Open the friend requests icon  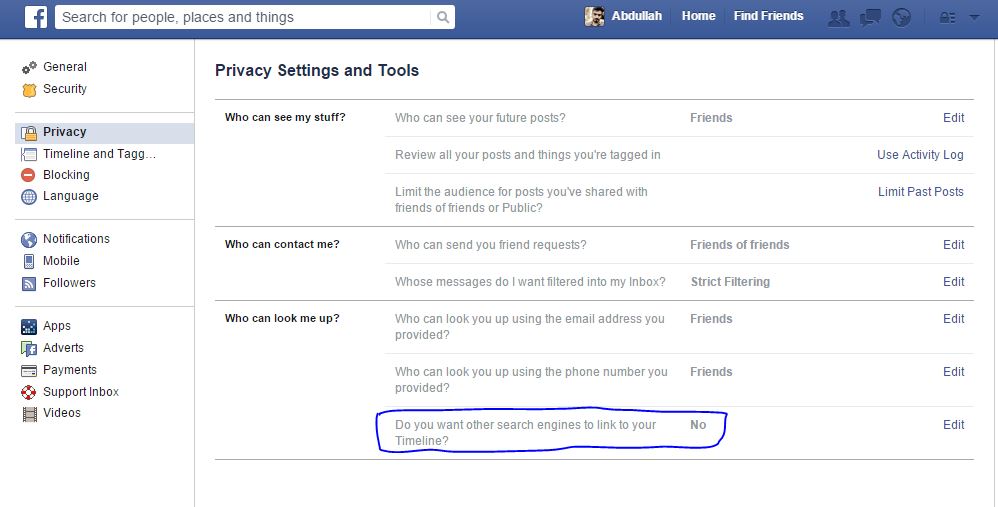(838, 18)
